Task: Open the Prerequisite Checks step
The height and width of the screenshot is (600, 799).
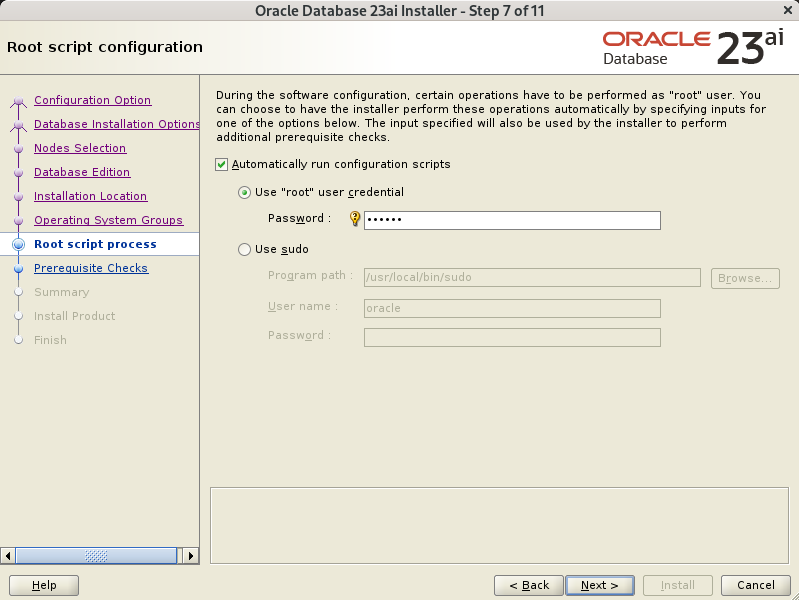Action: click(x=91, y=268)
